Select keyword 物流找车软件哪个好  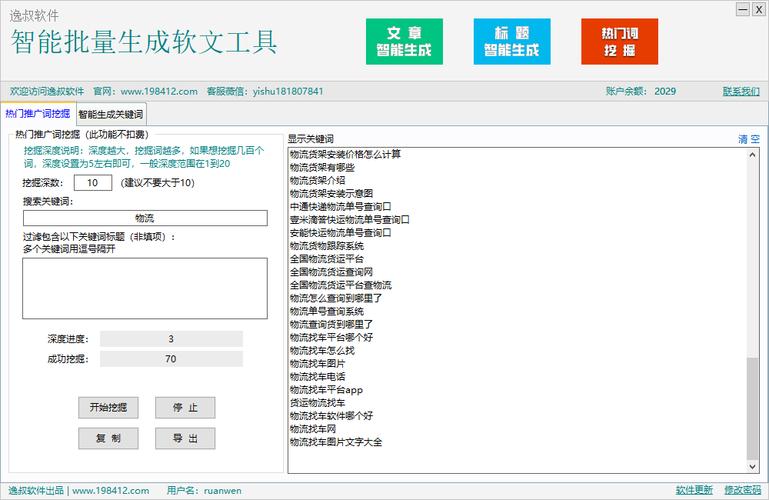click(331, 416)
